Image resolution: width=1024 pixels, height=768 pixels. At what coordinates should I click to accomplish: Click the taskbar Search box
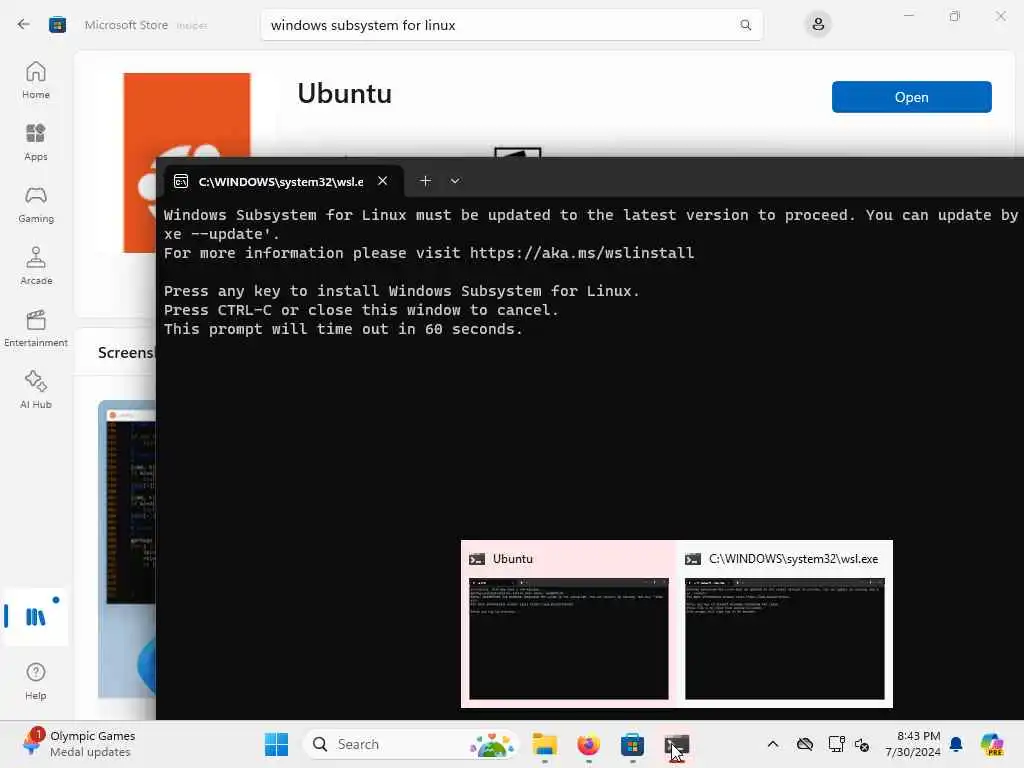pyautogui.click(x=411, y=744)
